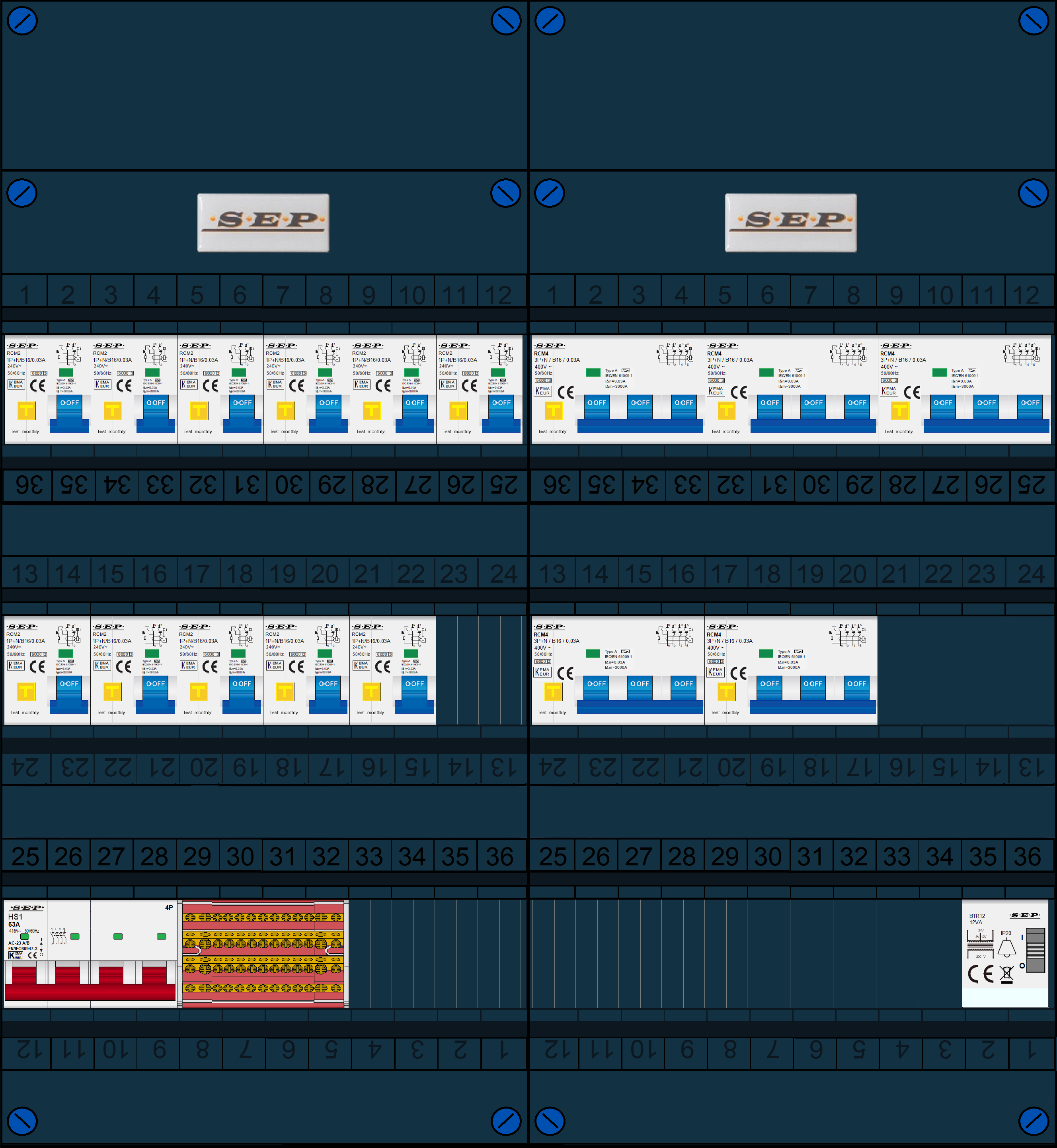Push yellow T test button of first RCM2, left panel top row
This screenshot has width=1057, height=1148.
pos(26,411)
